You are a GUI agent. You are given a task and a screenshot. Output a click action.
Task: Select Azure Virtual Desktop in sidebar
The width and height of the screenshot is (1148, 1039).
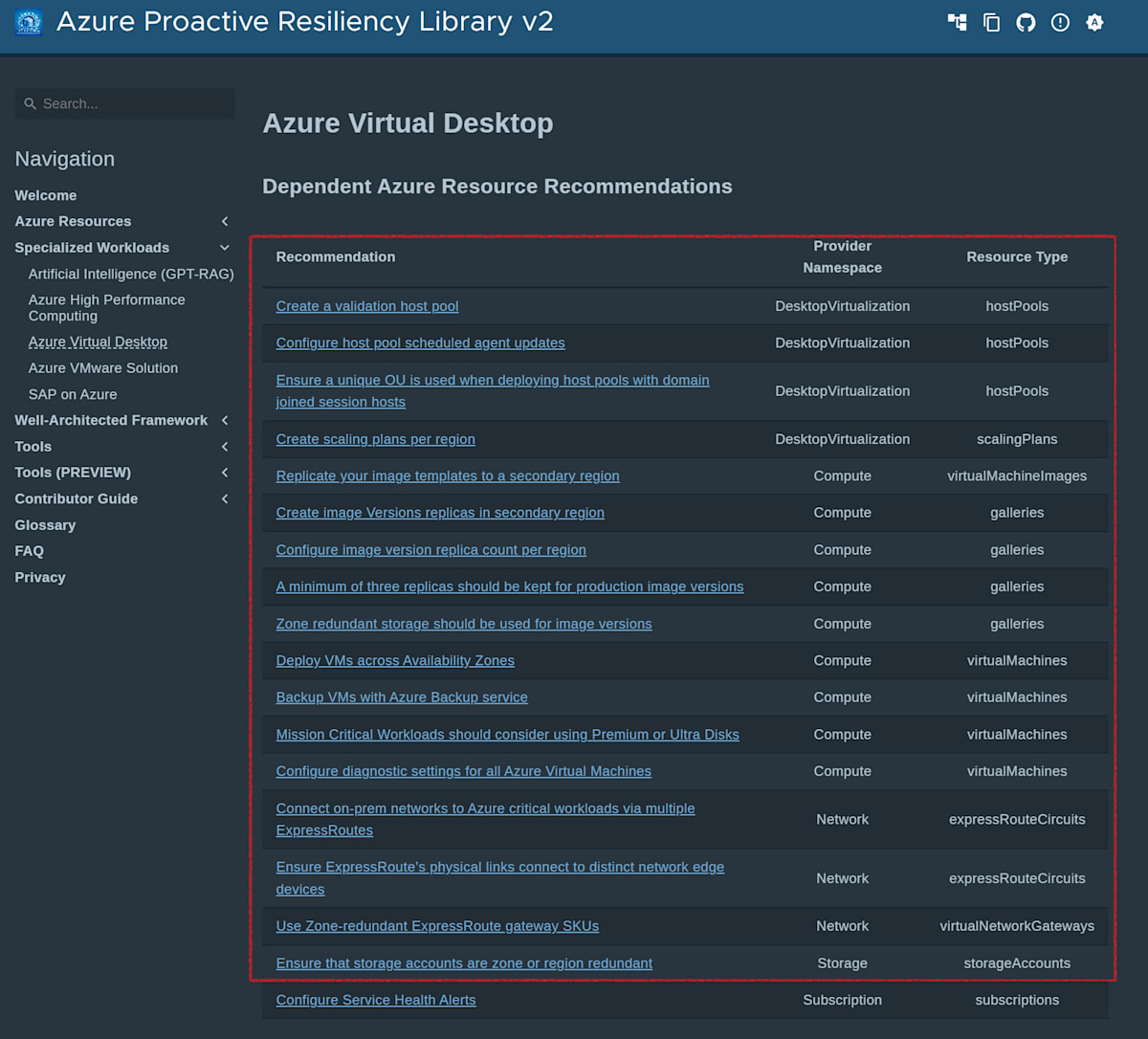pyautogui.click(x=98, y=342)
